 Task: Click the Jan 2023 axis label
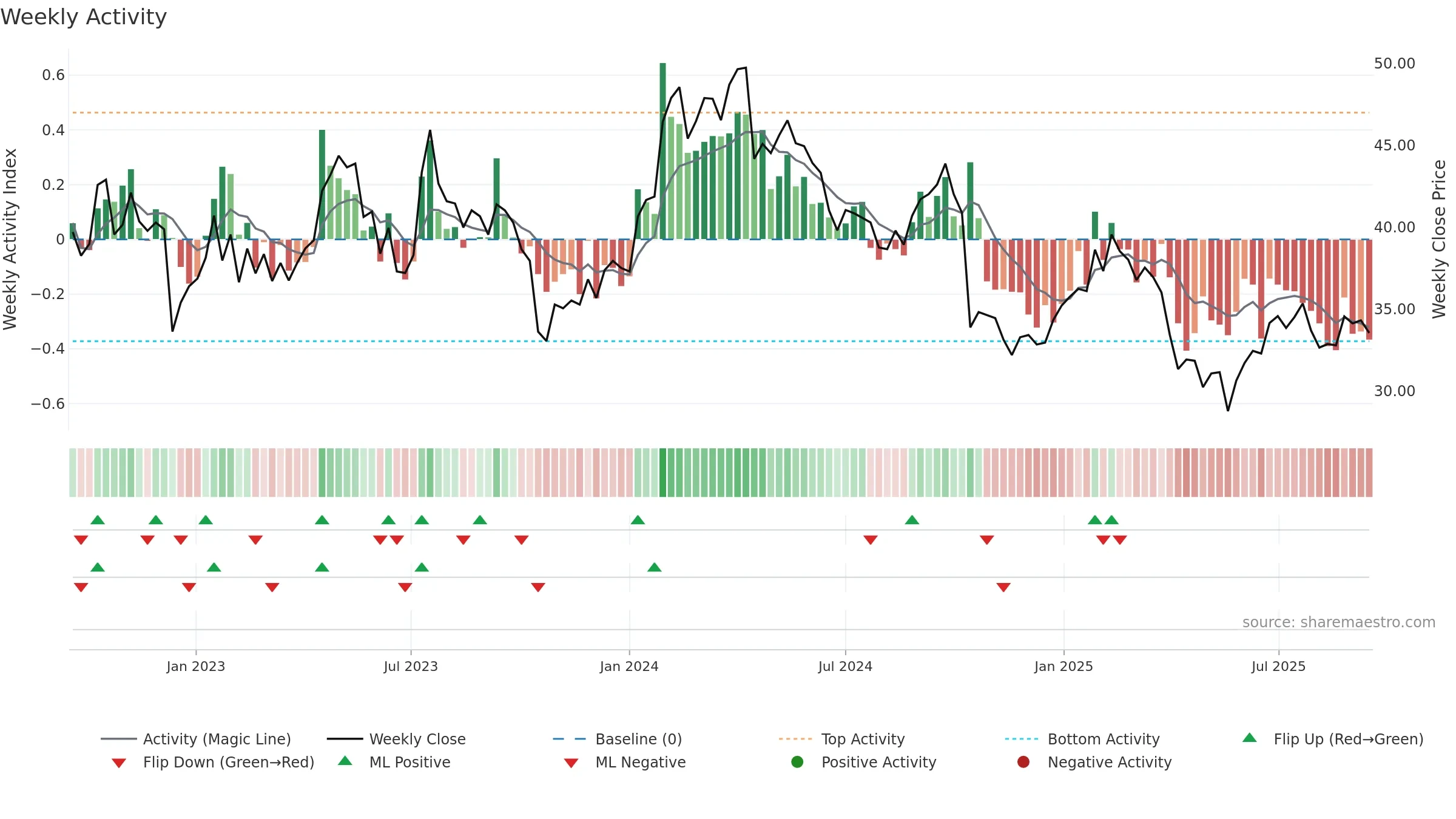tap(196, 667)
